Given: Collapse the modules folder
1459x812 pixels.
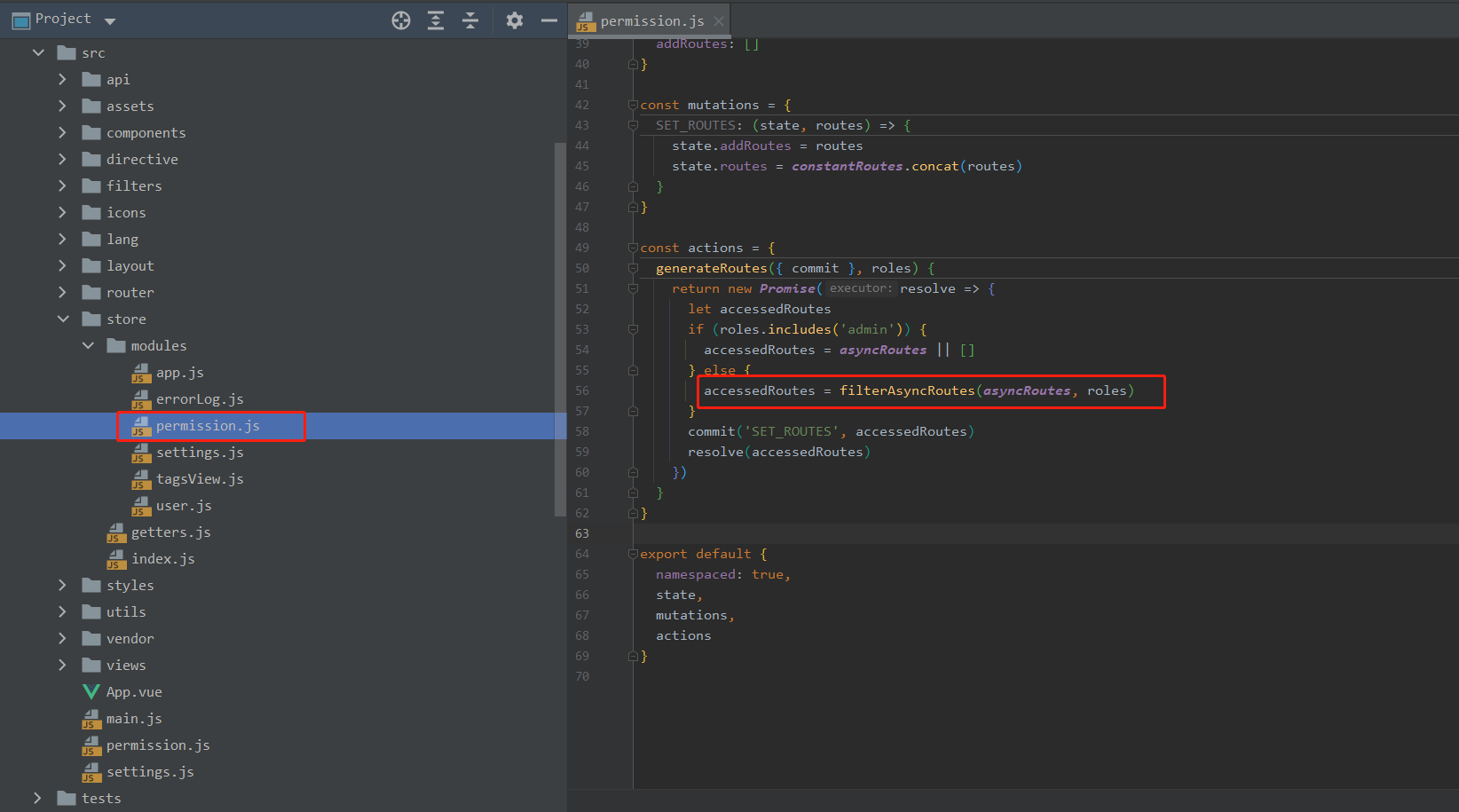Looking at the screenshot, I should [88, 346].
